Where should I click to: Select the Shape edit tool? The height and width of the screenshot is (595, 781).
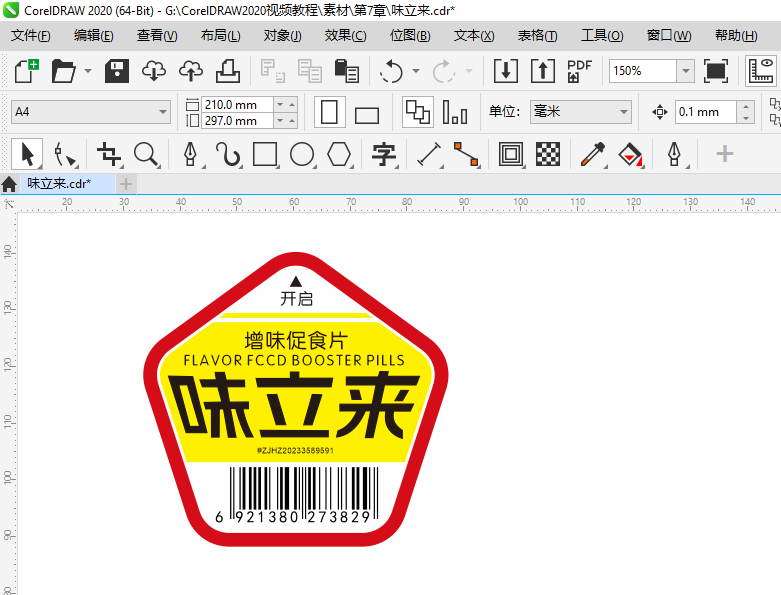pyautogui.click(x=65, y=154)
